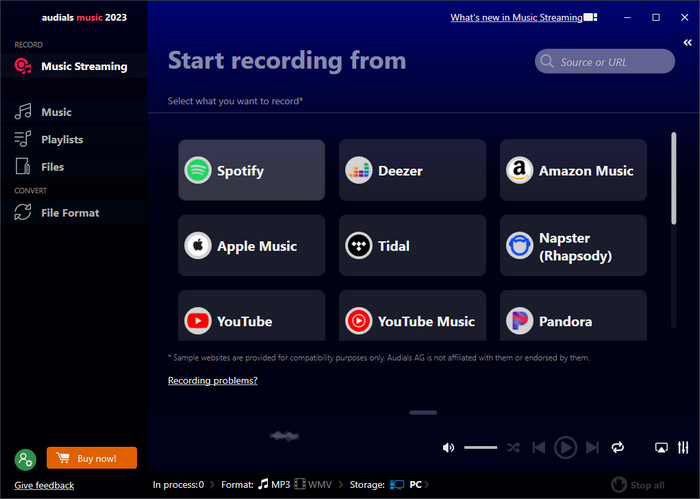
Task: Click the MP3 audio format indicator
Action: [280, 485]
